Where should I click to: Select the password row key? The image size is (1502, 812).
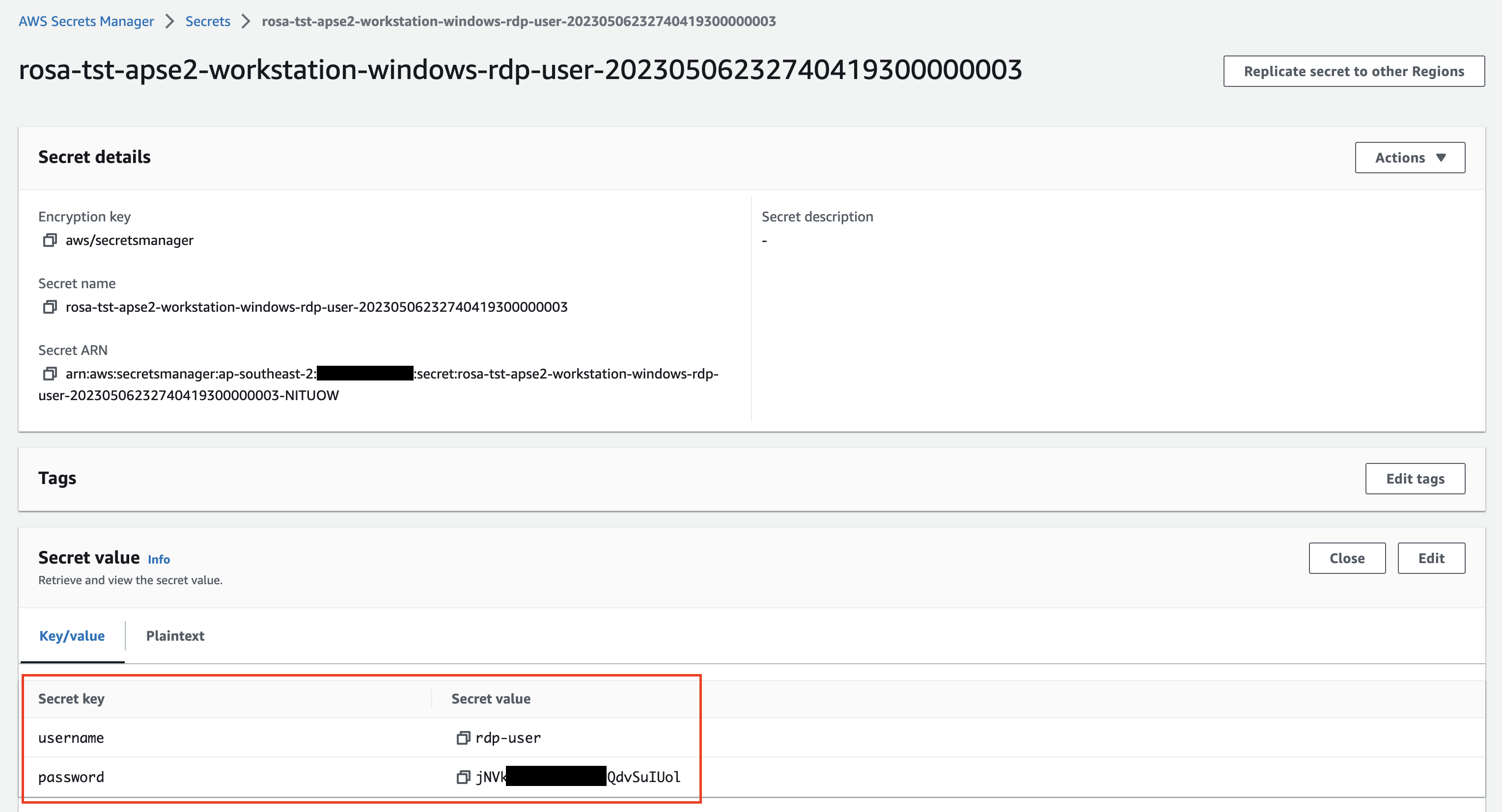(x=71, y=777)
